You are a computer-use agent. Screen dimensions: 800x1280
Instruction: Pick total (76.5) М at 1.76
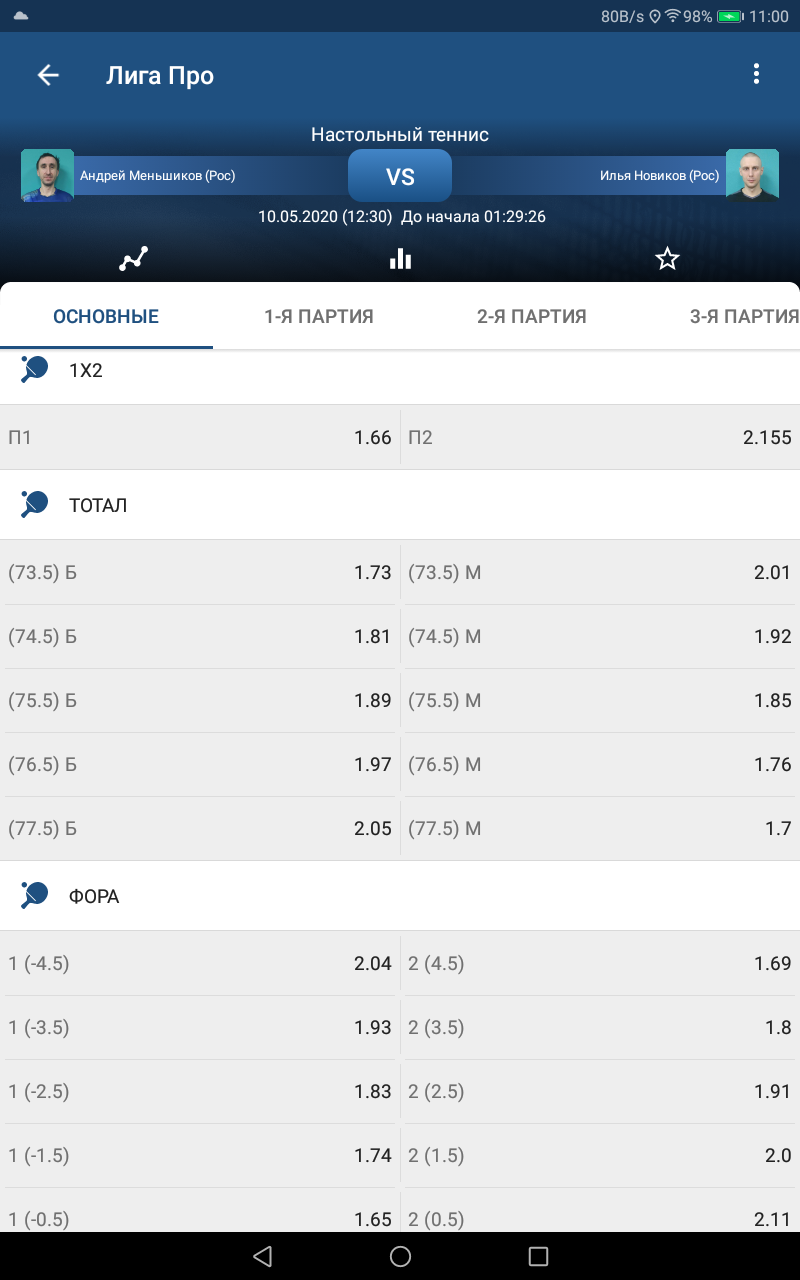point(600,764)
